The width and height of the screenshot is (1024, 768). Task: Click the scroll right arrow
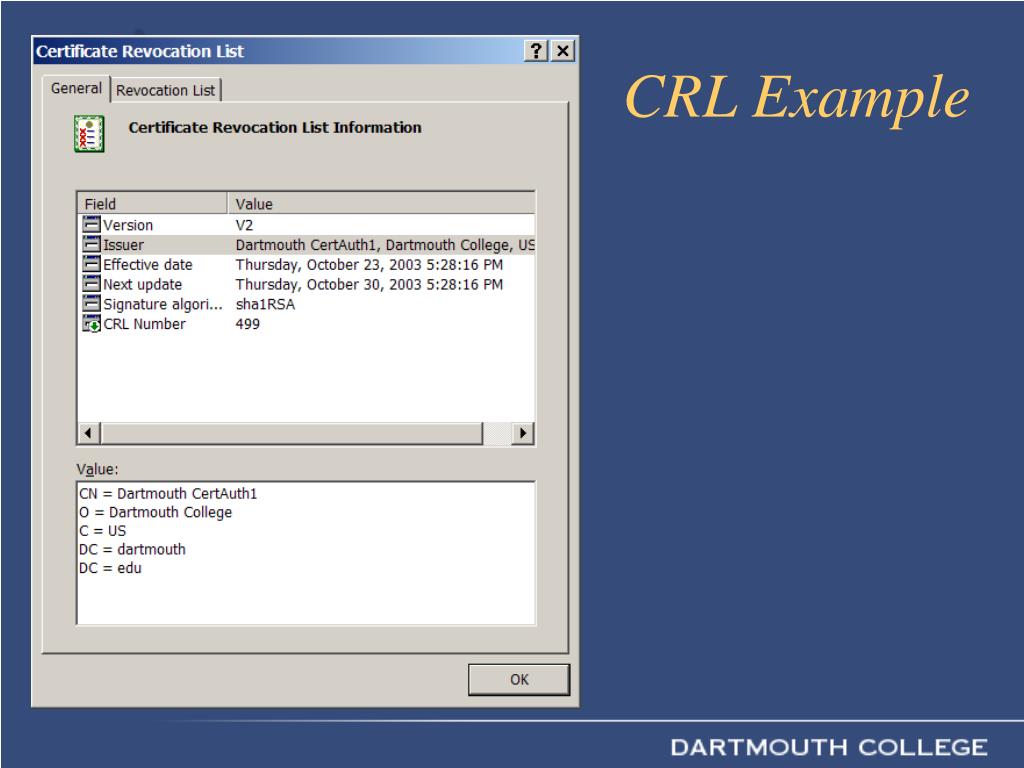coord(522,433)
